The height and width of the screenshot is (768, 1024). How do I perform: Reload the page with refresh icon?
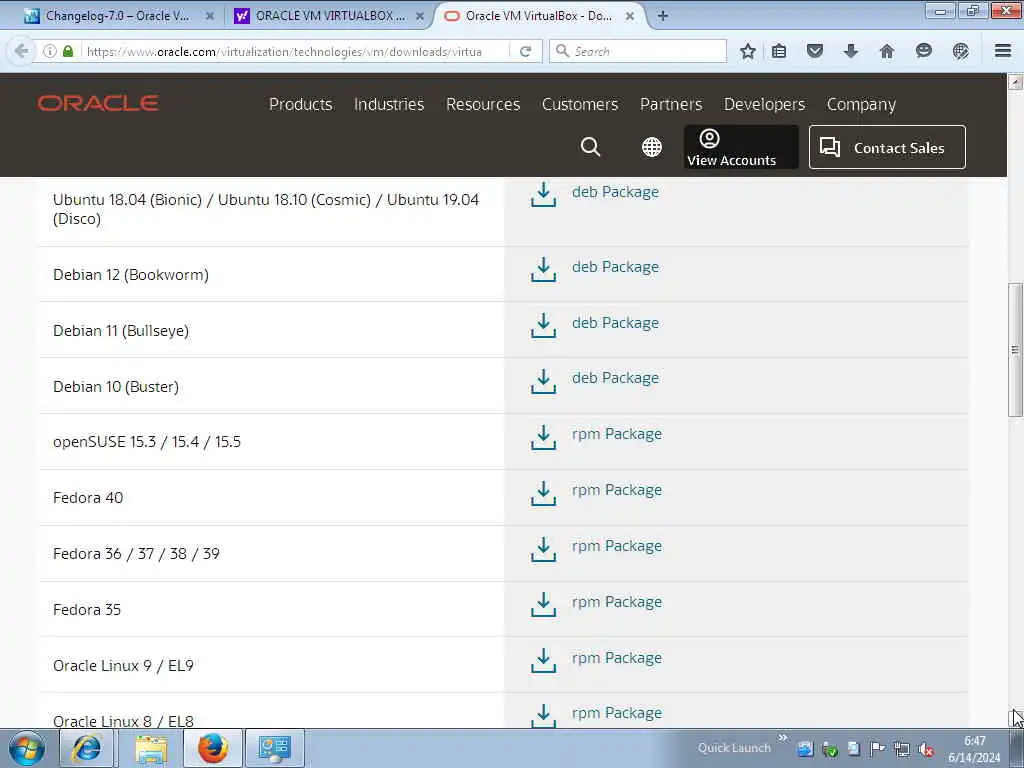(x=525, y=52)
